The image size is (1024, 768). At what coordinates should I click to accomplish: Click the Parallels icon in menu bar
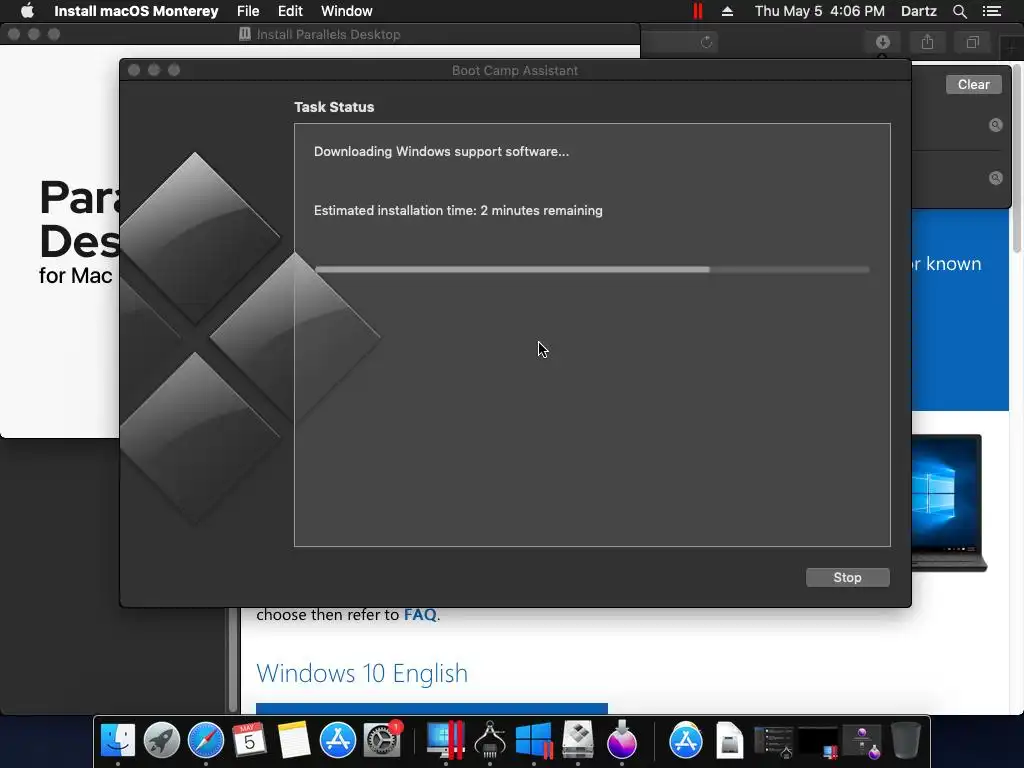pos(697,11)
